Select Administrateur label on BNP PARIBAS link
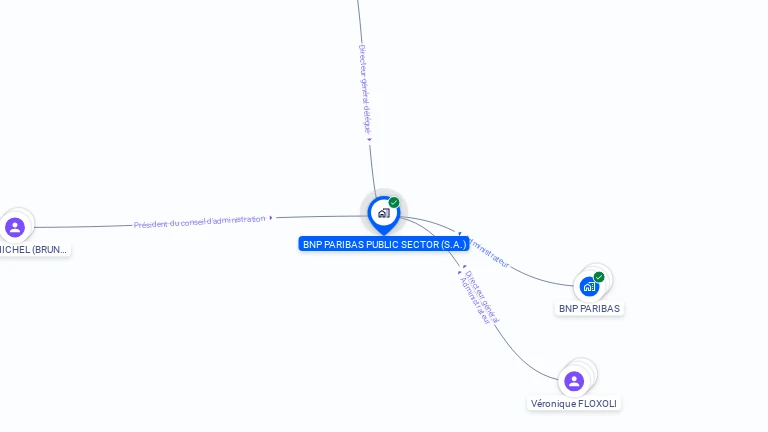Screen dimensions: 768x432 click(489, 253)
